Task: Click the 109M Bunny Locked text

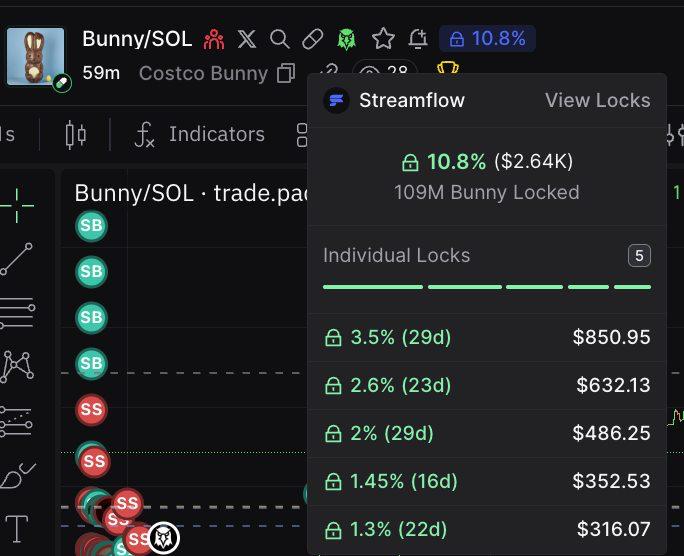Action: tap(486, 192)
